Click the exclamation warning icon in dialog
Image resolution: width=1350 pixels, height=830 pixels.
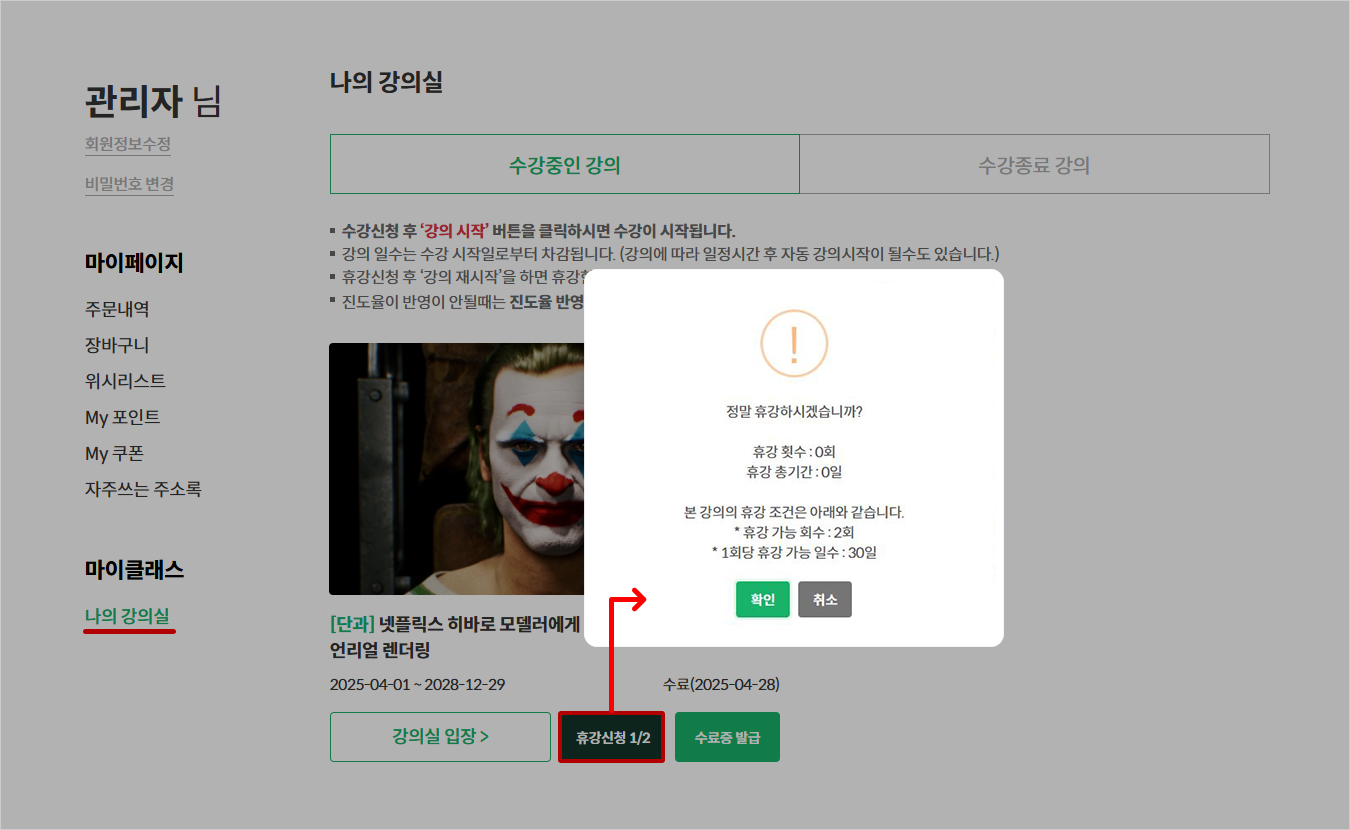point(794,344)
